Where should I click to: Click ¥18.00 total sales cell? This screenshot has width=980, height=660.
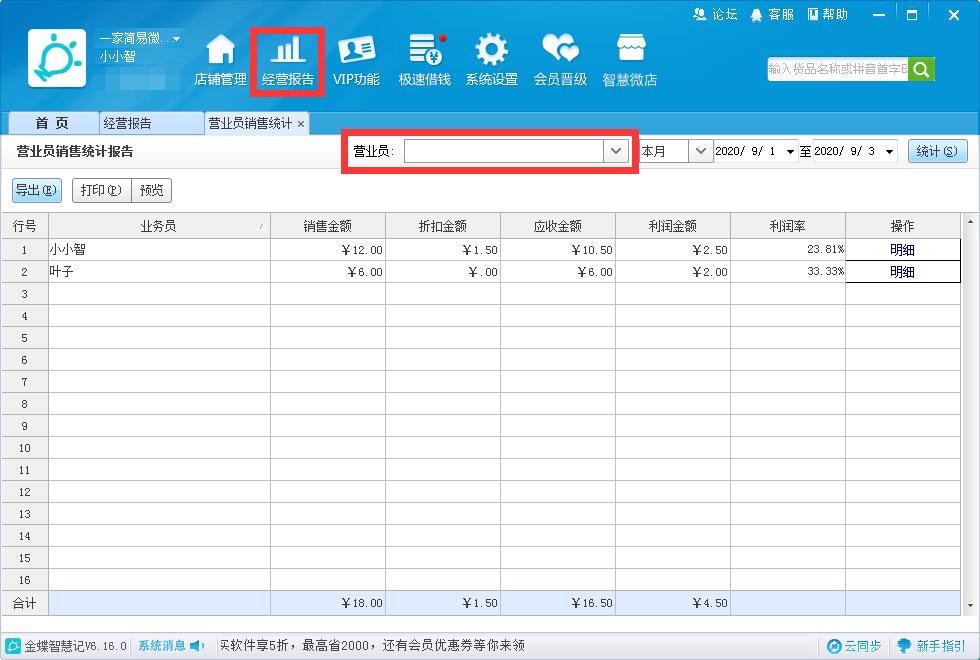[x=328, y=603]
